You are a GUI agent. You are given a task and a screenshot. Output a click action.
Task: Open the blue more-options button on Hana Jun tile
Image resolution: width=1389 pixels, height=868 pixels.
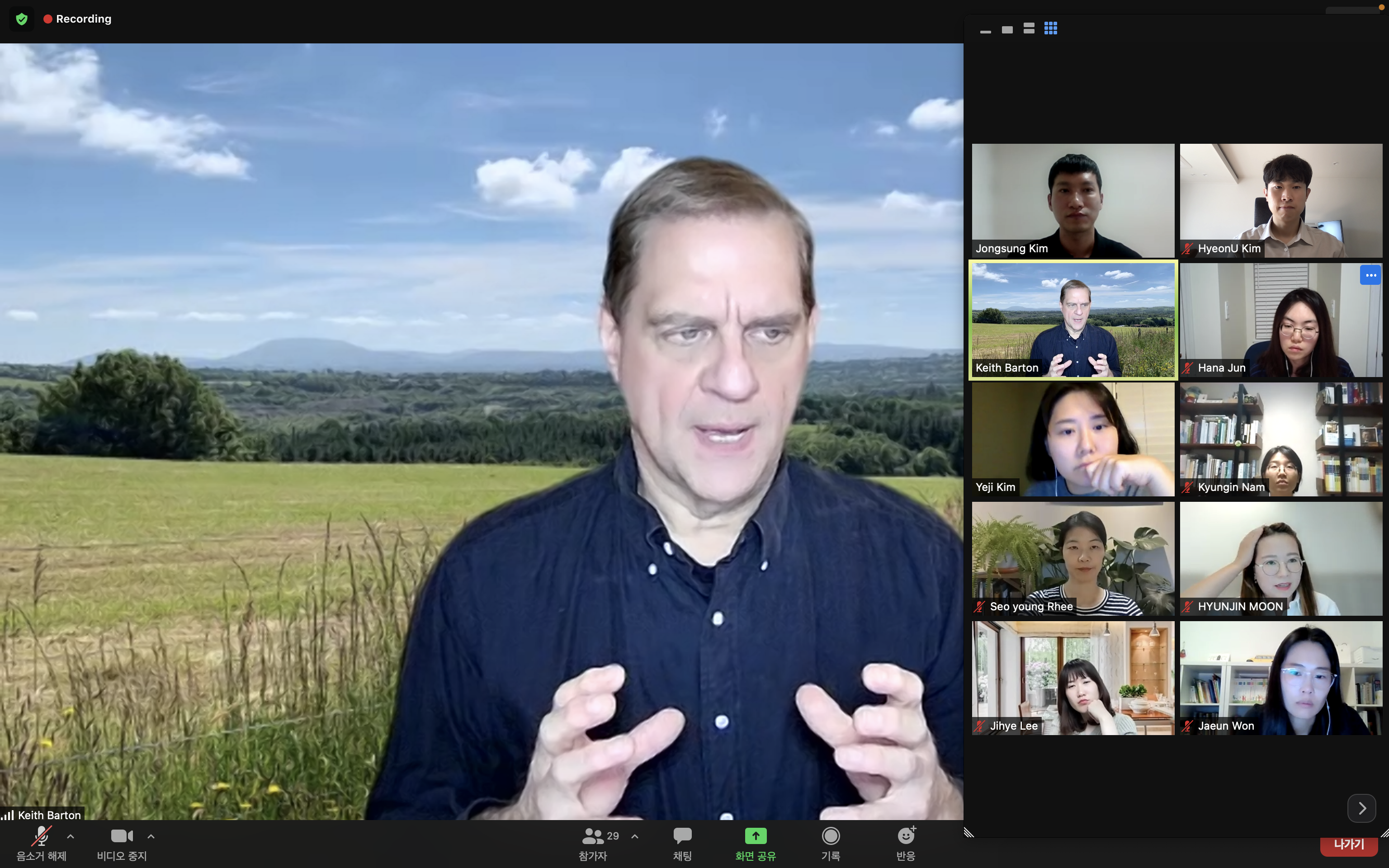pyautogui.click(x=1370, y=276)
